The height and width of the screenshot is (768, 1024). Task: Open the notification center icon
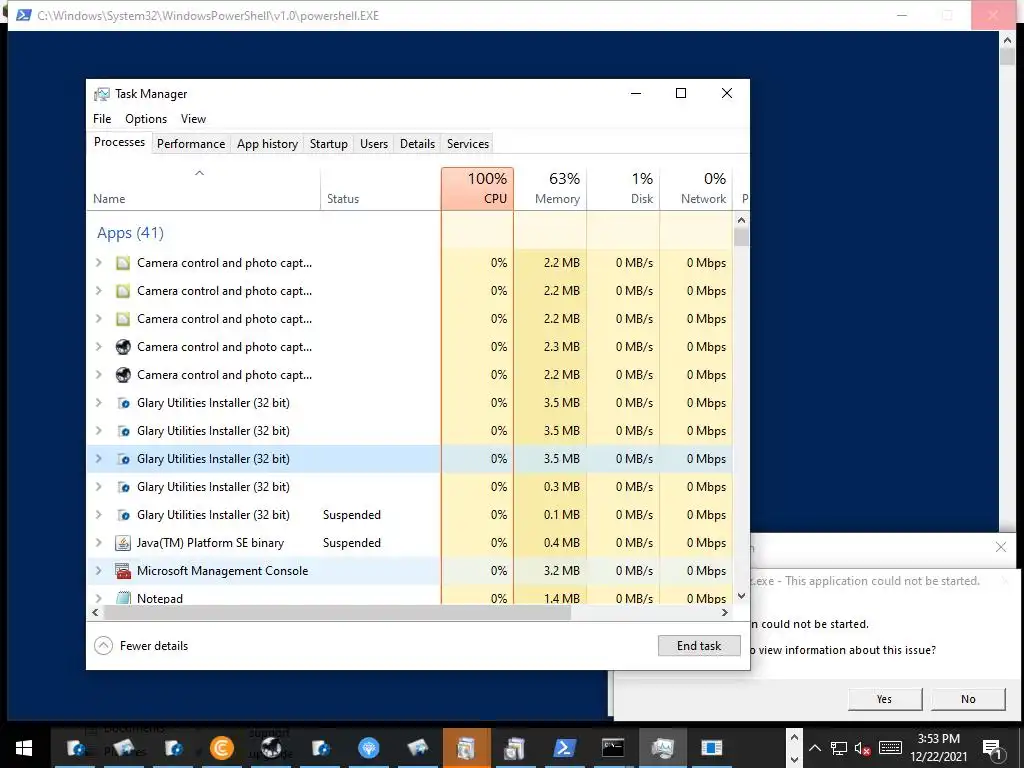[x=992, y=748]
